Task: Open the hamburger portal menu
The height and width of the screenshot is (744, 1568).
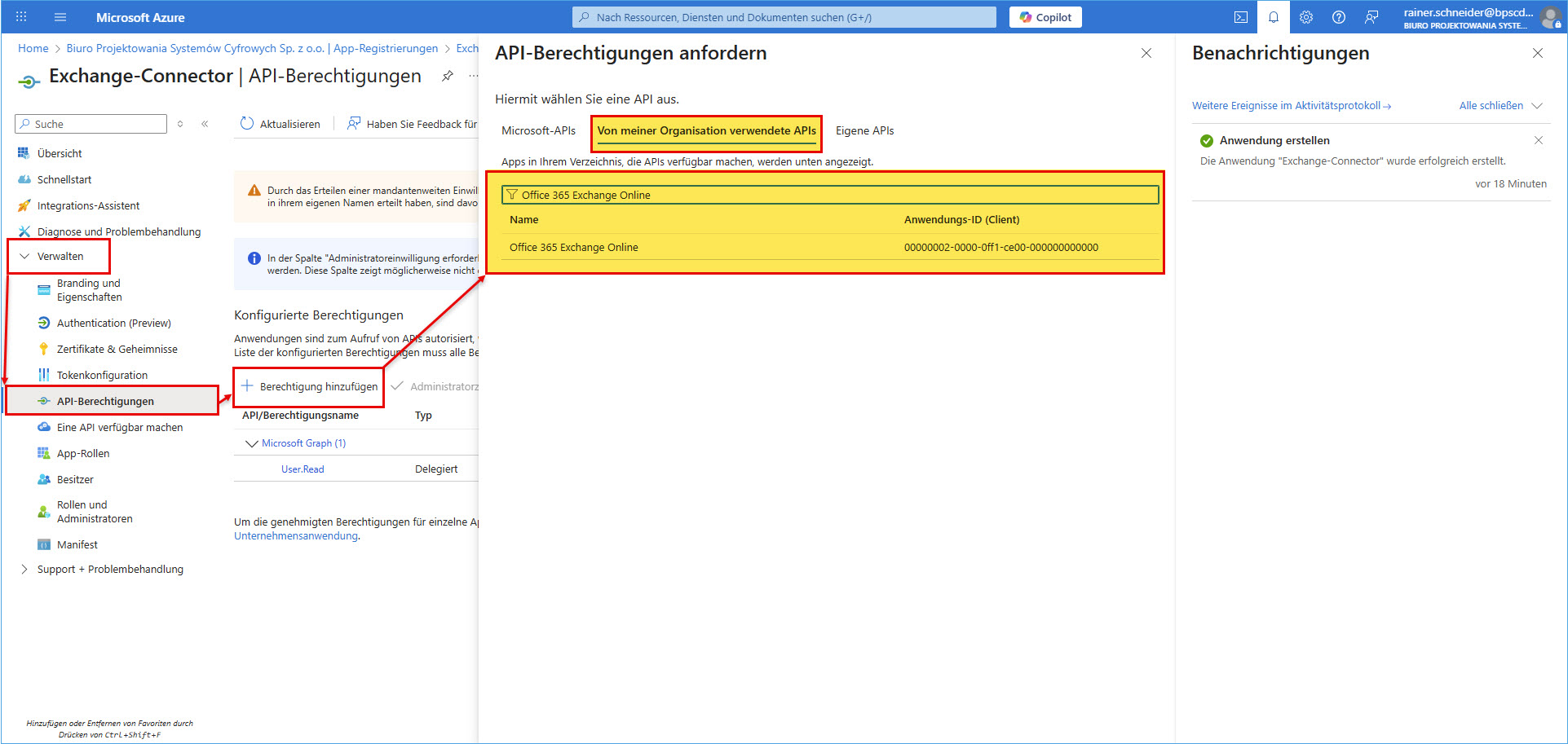Action: tap(60, 17)
